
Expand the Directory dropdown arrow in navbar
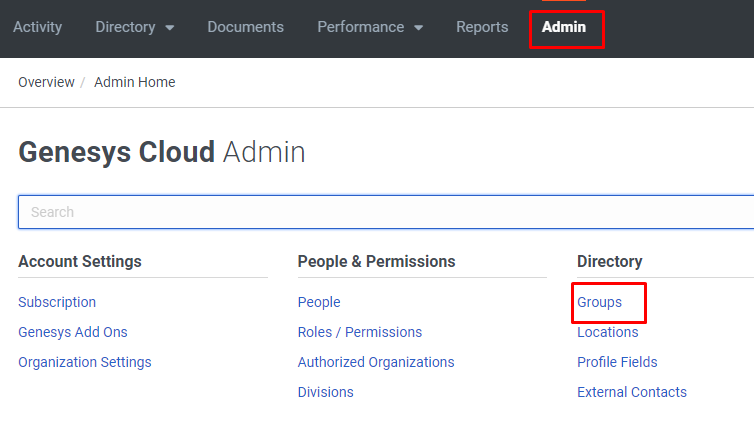pos(170,28)
